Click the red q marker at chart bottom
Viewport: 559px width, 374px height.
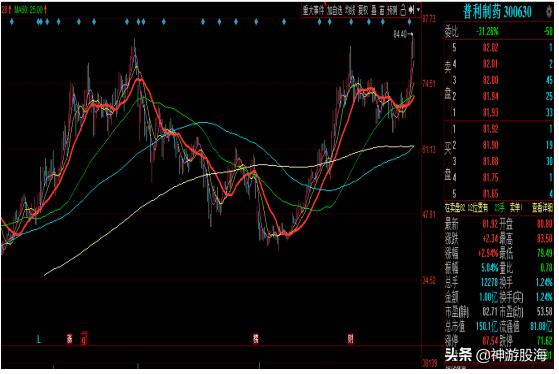tap(84, 338)
